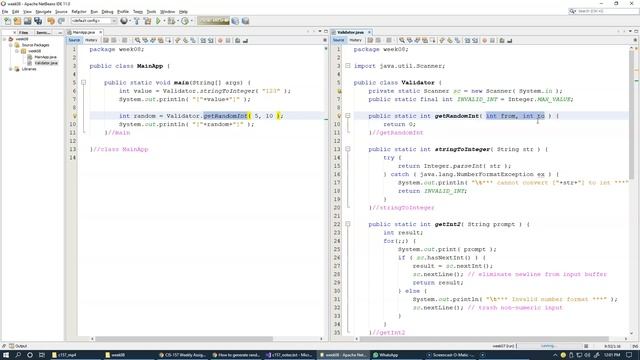The width and height of the screenshot is (640, 360).
Task: Click the Last Edit icon in MainApp editor toolbar
Action: point(106,40)
